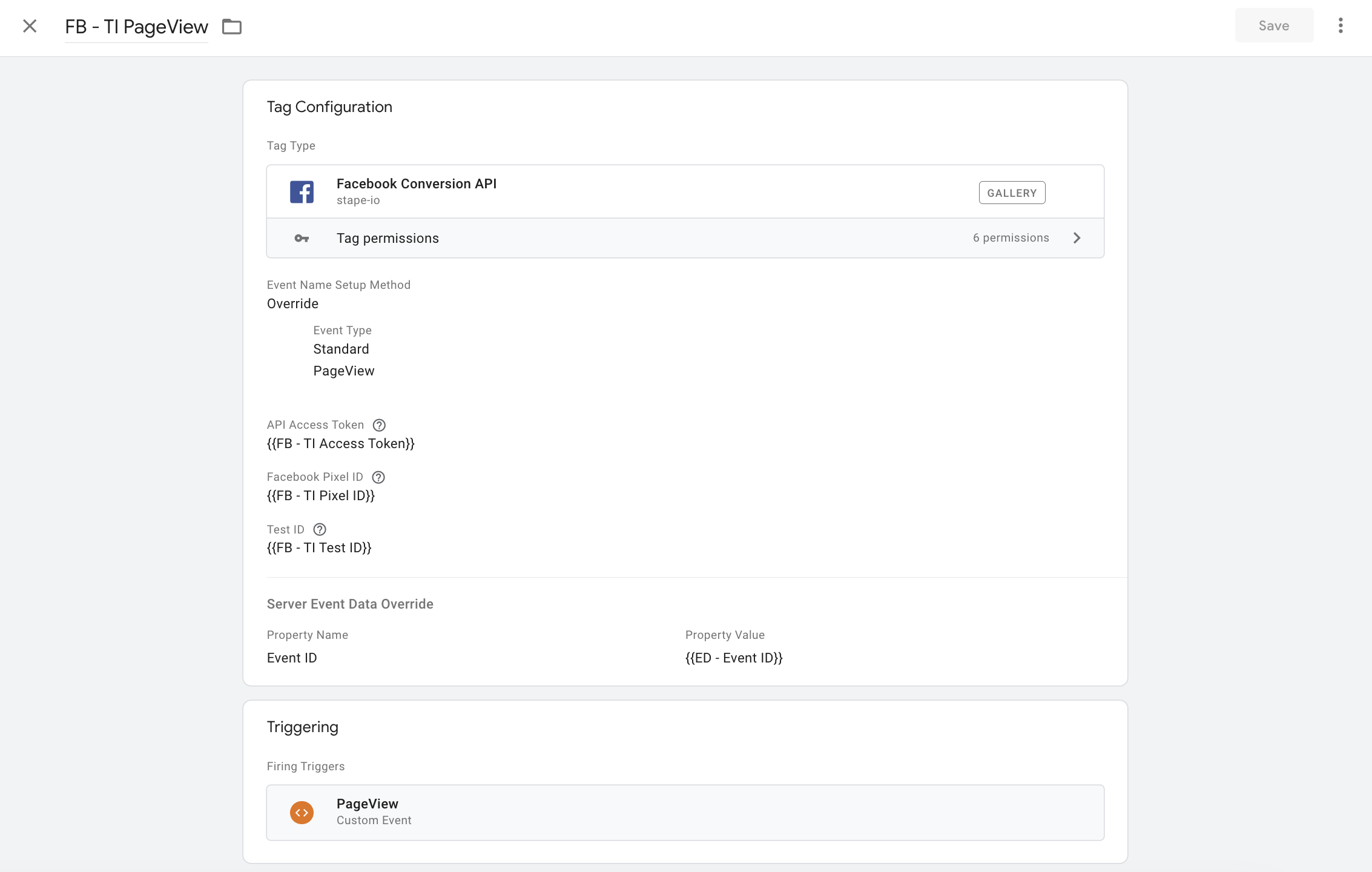Click the Custom Event trigger type label
The image size is (1372, 872).
point(374,821)
